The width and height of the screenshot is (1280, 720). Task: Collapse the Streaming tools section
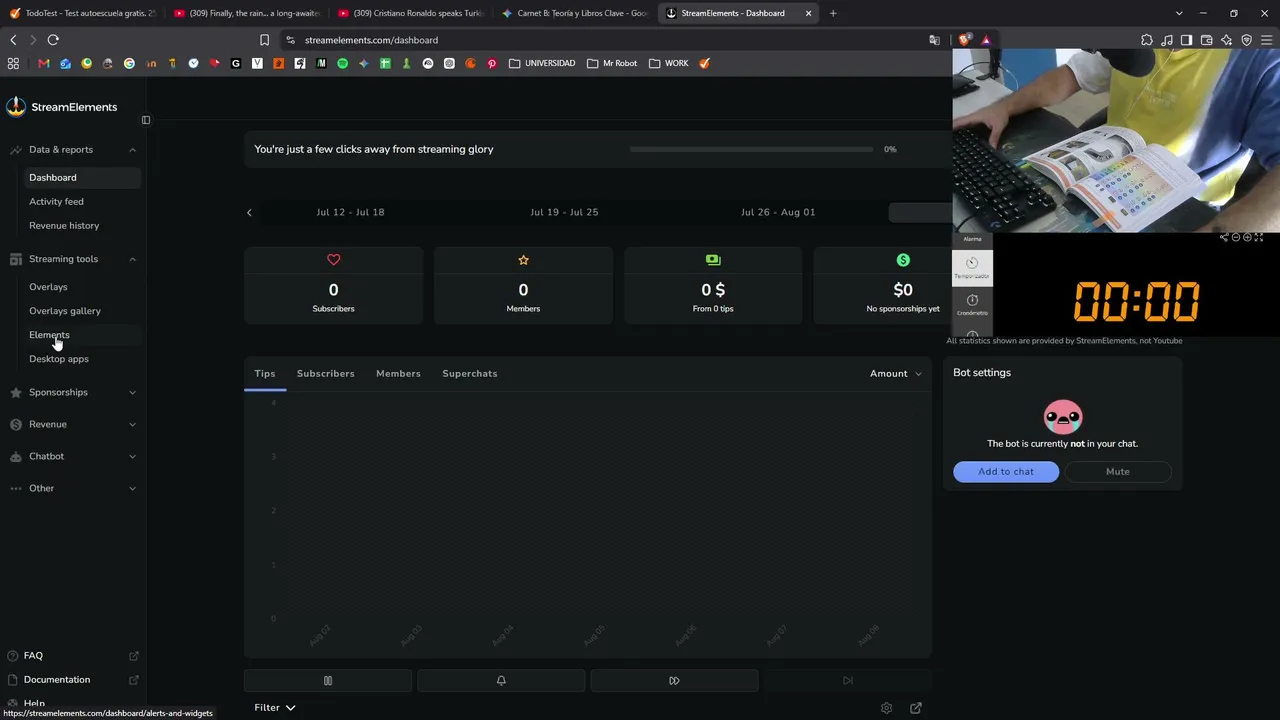tap(133, 259)
